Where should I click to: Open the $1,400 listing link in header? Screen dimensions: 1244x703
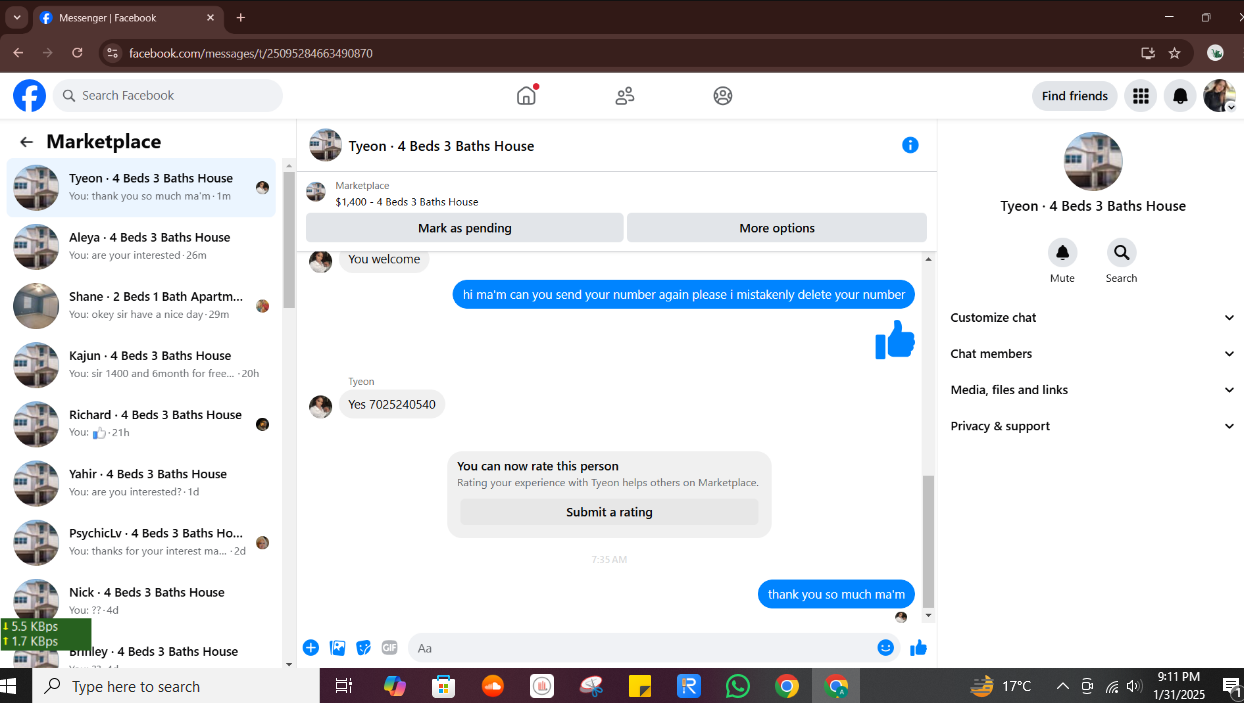407,202
